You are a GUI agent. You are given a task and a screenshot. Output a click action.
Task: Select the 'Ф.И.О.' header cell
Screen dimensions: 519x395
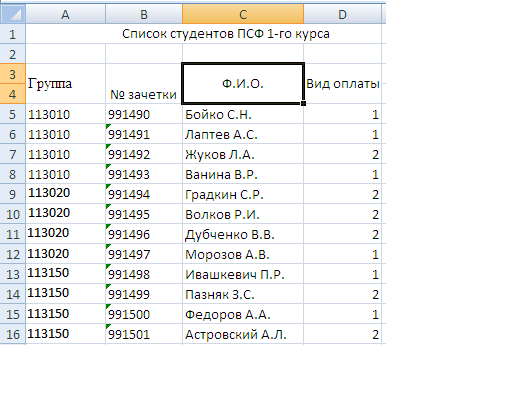243,84
